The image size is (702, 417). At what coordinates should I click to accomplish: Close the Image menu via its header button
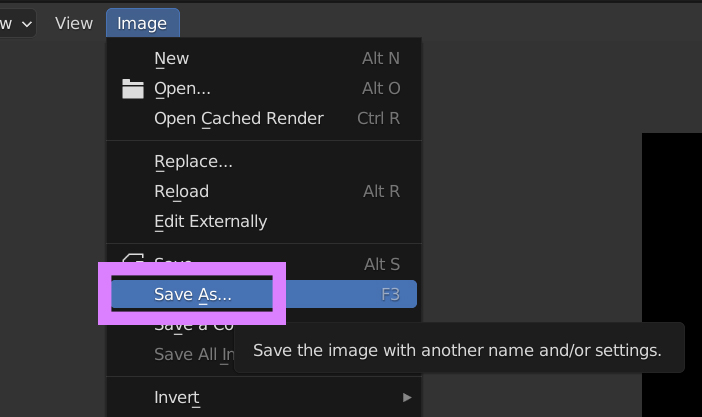[142, 23]
